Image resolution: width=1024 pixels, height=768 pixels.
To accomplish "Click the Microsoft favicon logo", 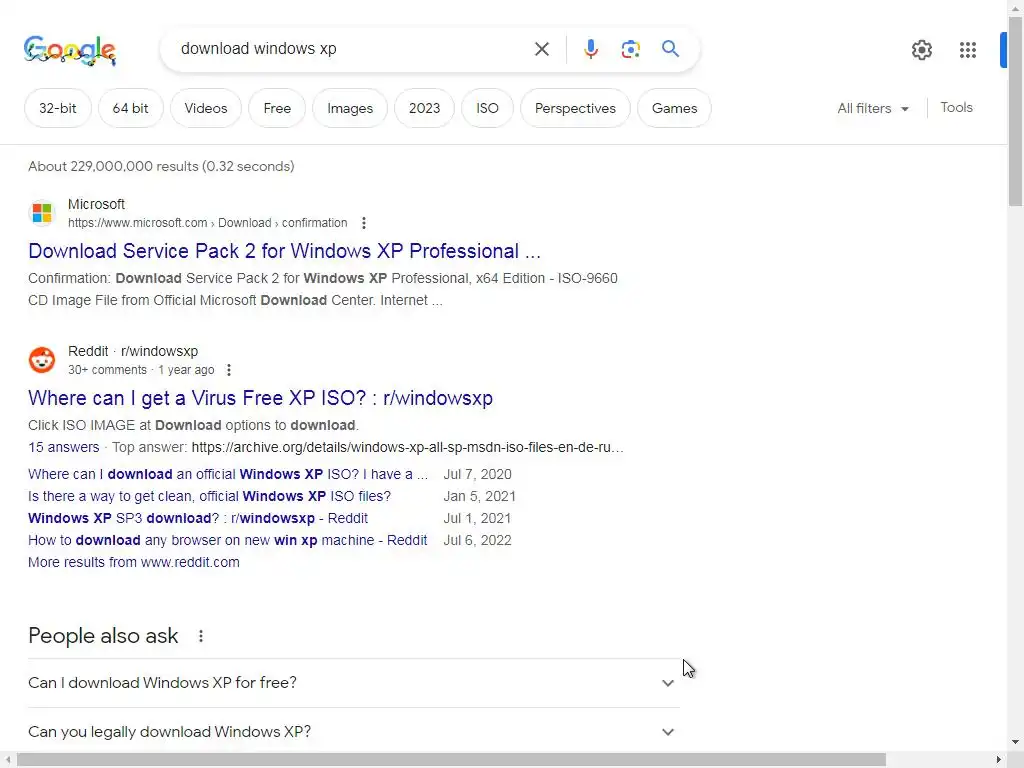I will [x=42, y=213].
